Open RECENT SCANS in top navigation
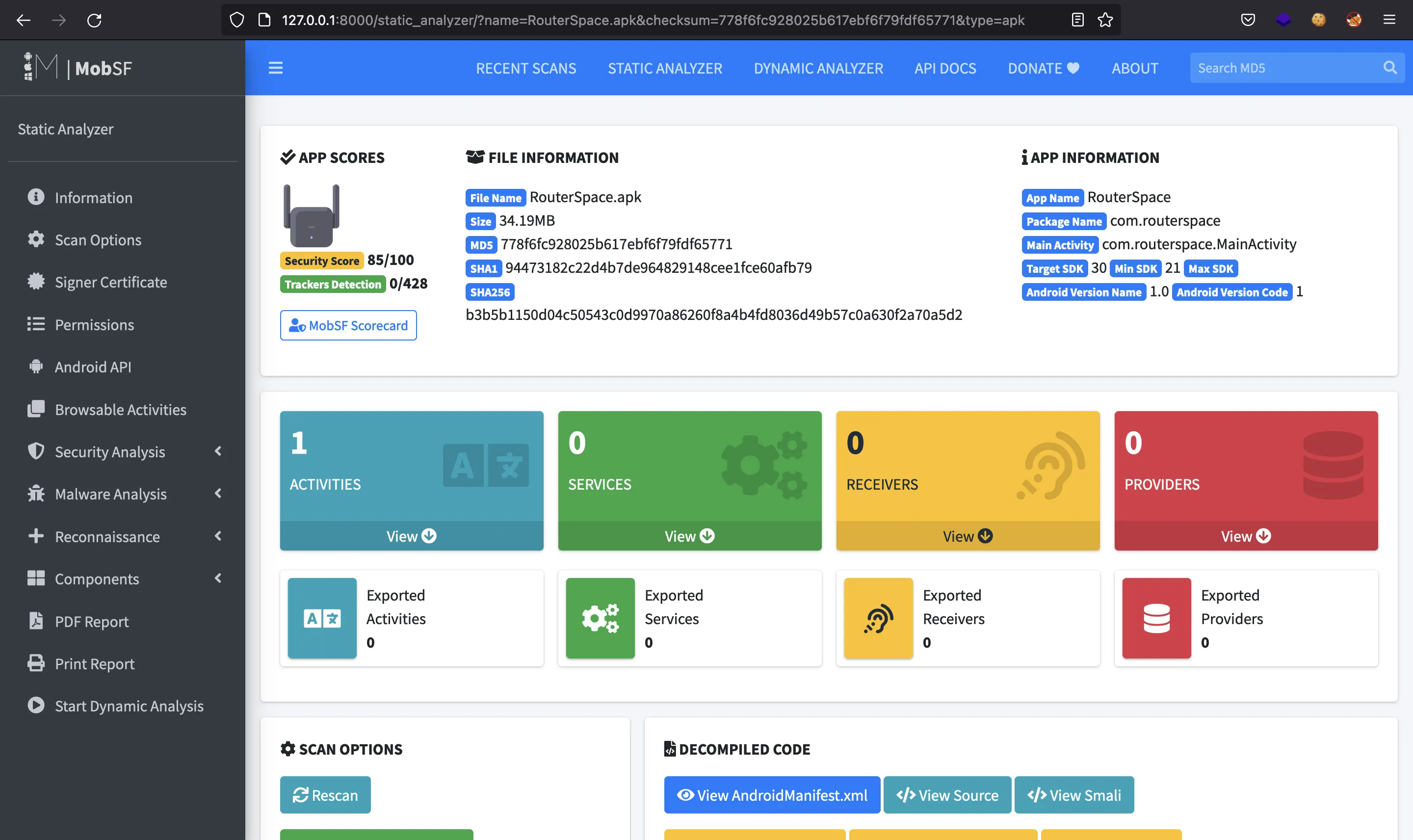 (525, 68)
